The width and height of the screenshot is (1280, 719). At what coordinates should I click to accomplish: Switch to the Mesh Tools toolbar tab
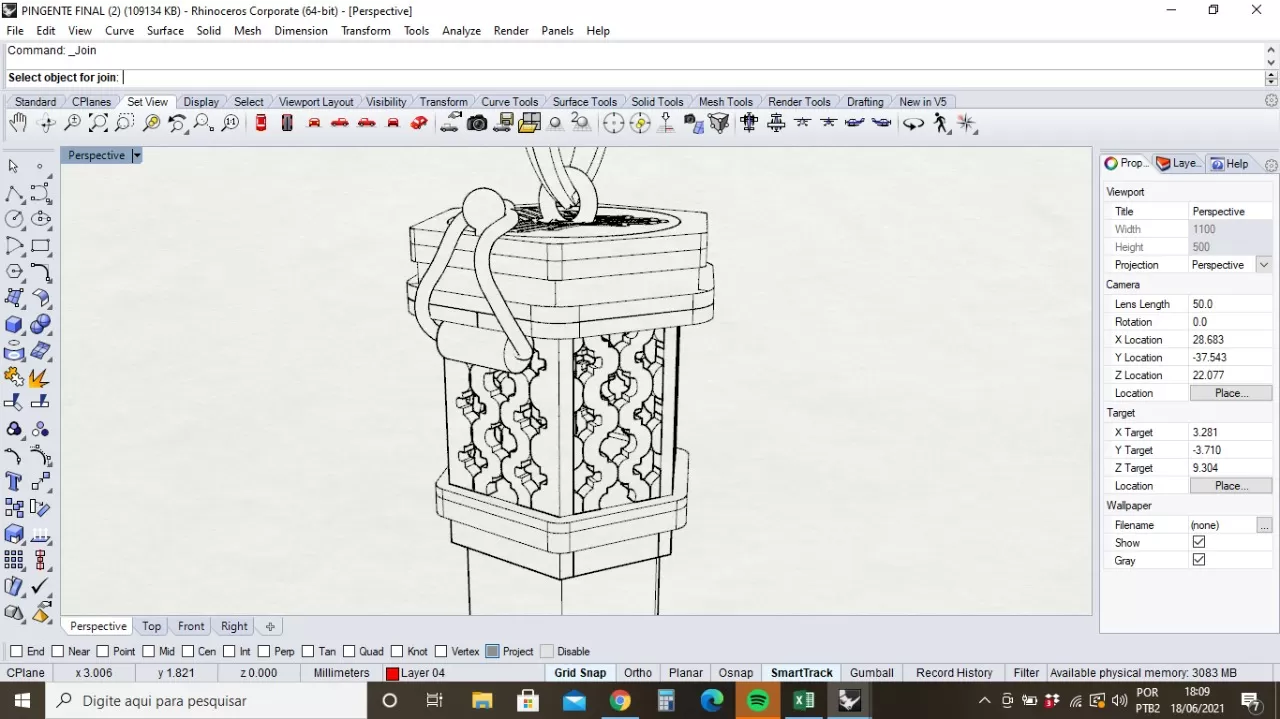725,101
